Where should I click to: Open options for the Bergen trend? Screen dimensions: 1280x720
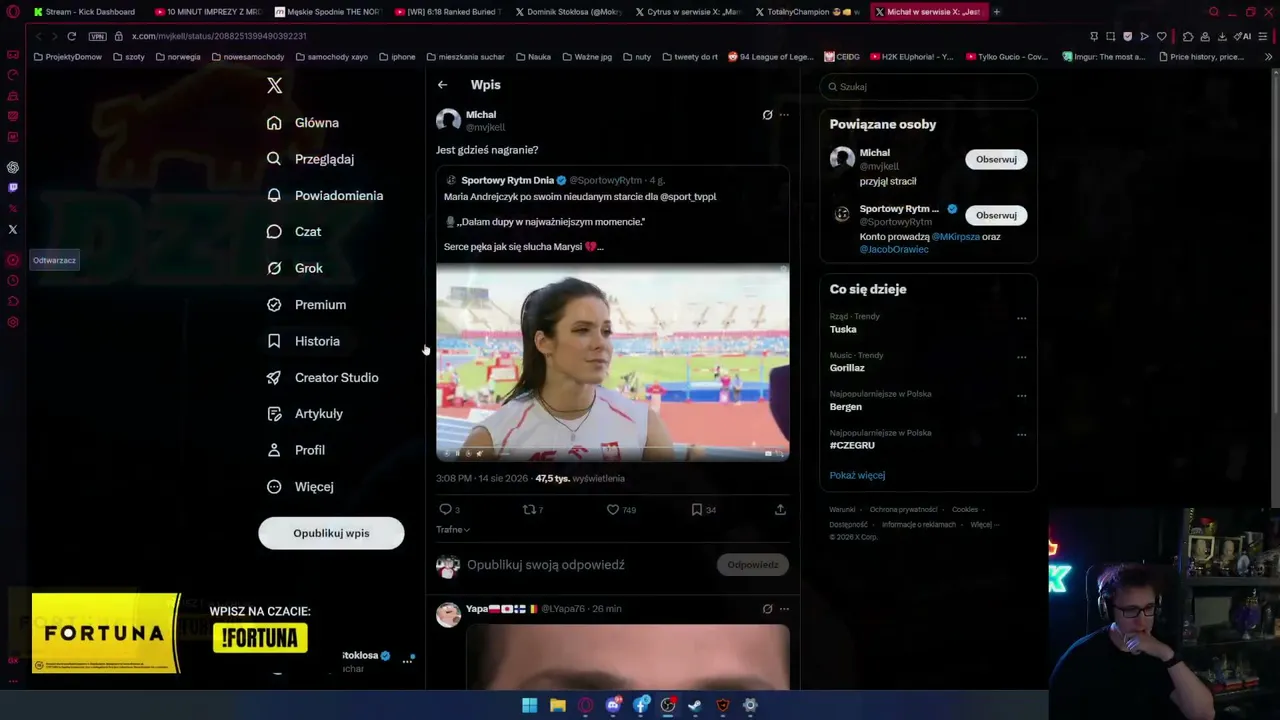pos(1021,396)
